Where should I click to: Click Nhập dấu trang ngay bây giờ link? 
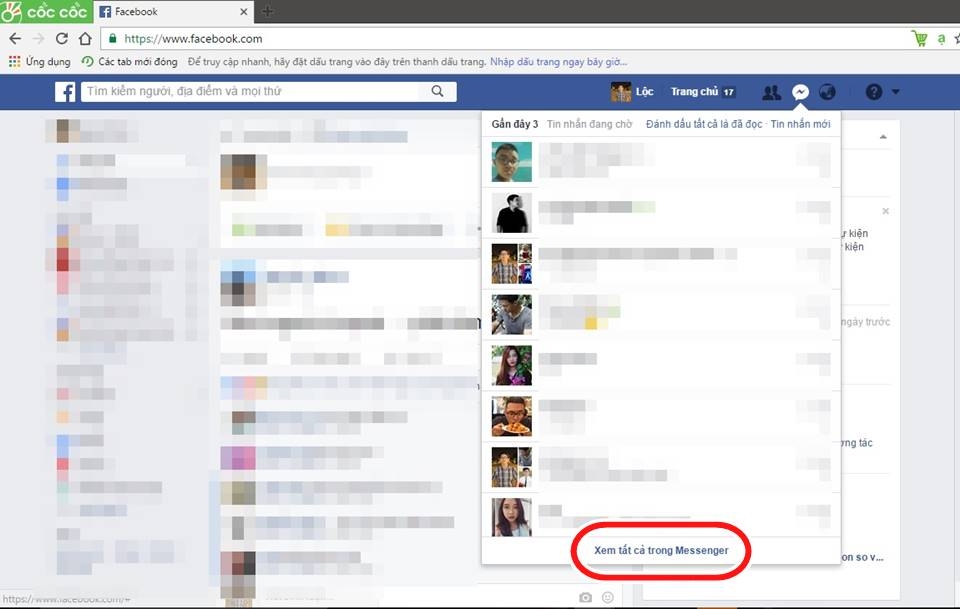[558, 62]
